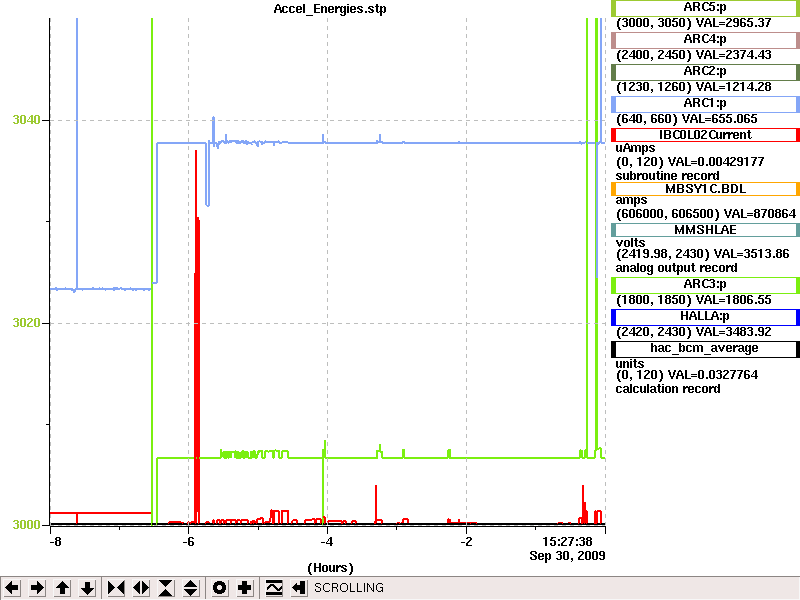Click the 3020 y-axis label
Screen dimensions: 800x600
(26, 323)
